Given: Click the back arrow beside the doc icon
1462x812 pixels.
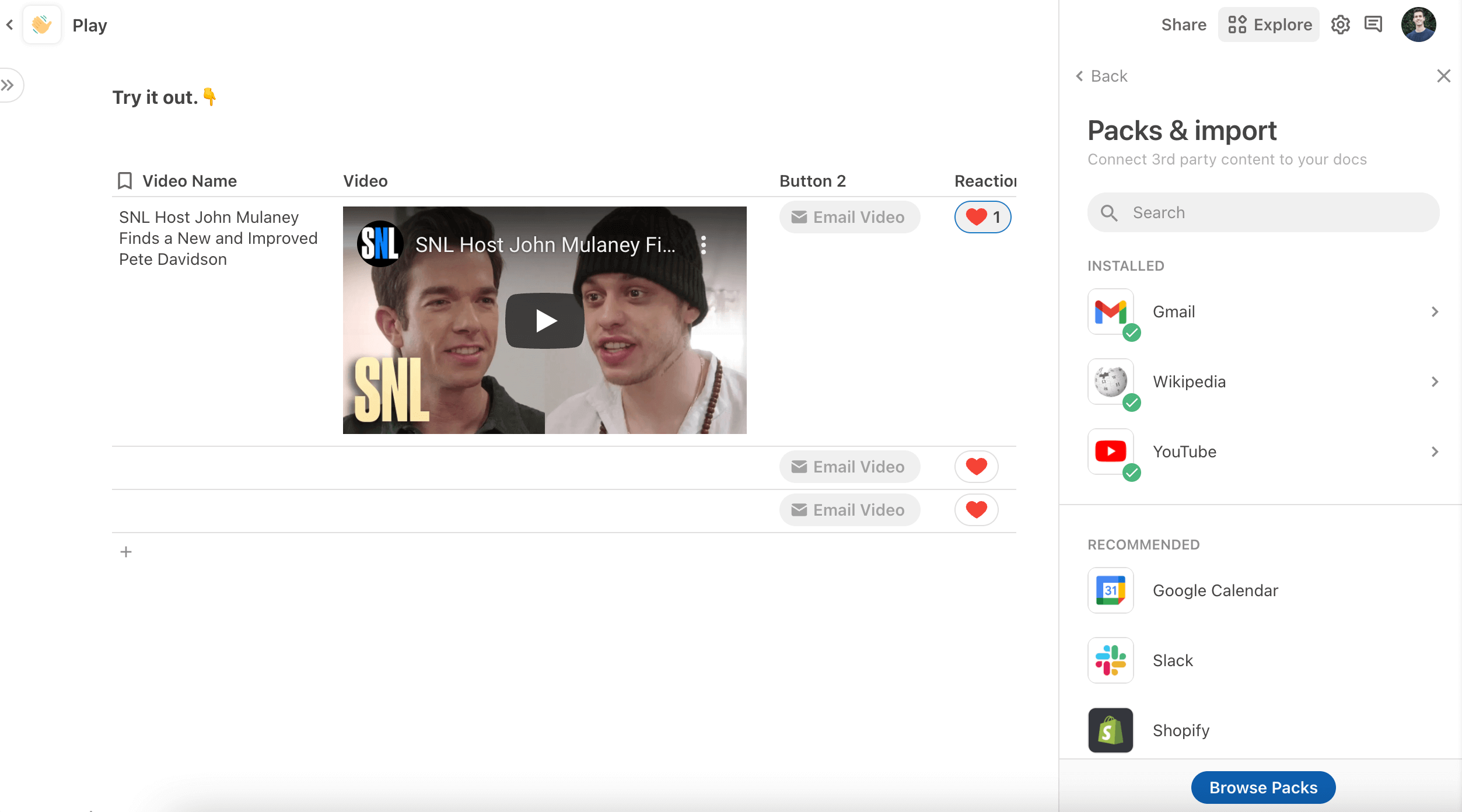Looking at the screenshot, I should tap(9, 24).
